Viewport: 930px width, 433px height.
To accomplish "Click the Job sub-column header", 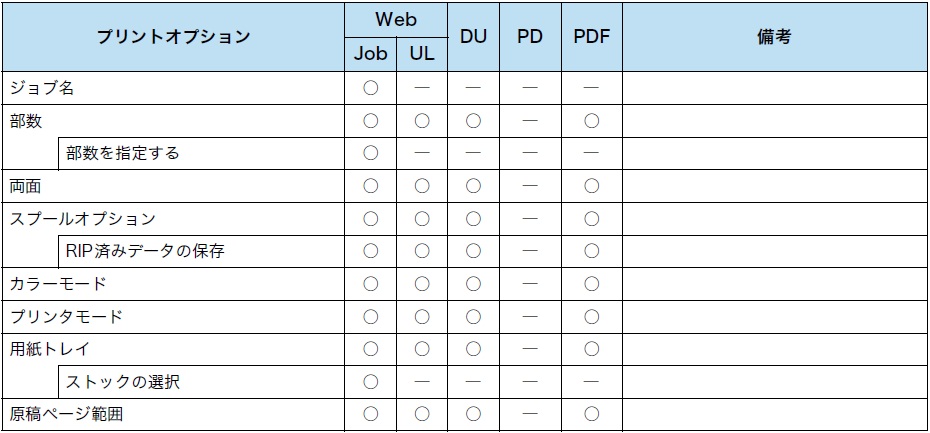I will pyautogui.click(x=370, y=54).
